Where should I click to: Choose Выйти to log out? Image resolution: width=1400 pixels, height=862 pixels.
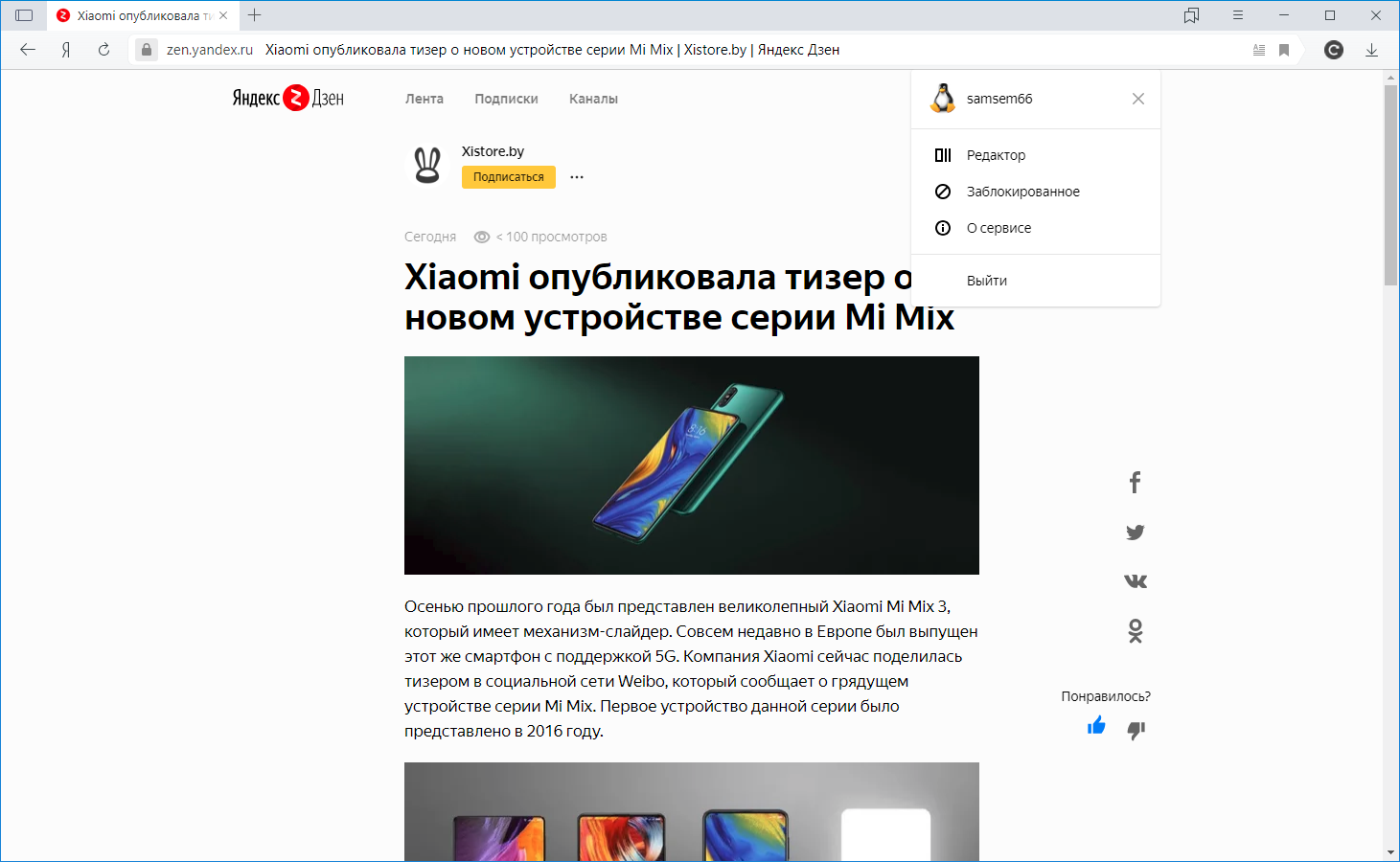coord(1036,281)
